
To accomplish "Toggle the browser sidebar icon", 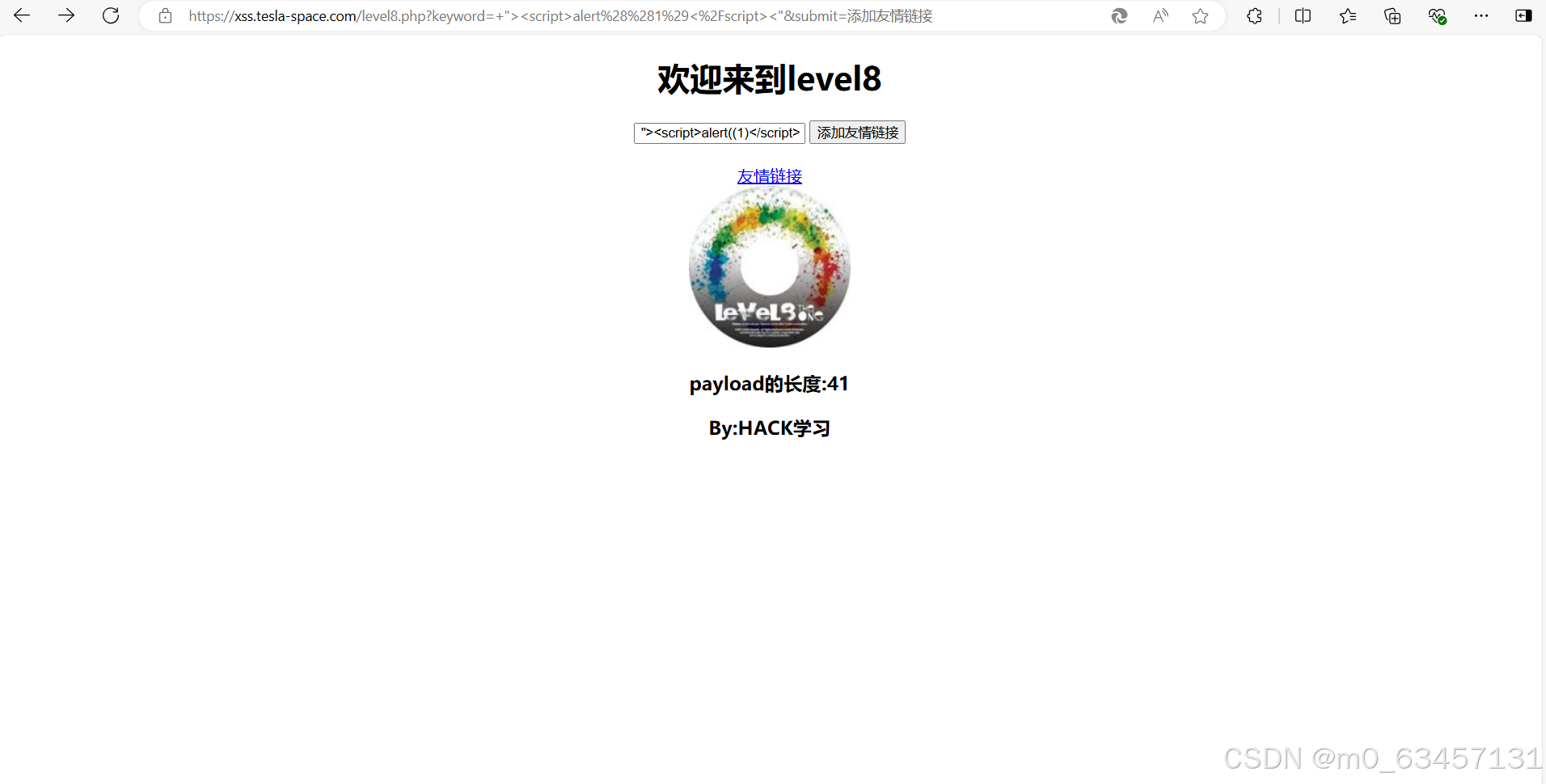I will click(x=1523, y=16).
